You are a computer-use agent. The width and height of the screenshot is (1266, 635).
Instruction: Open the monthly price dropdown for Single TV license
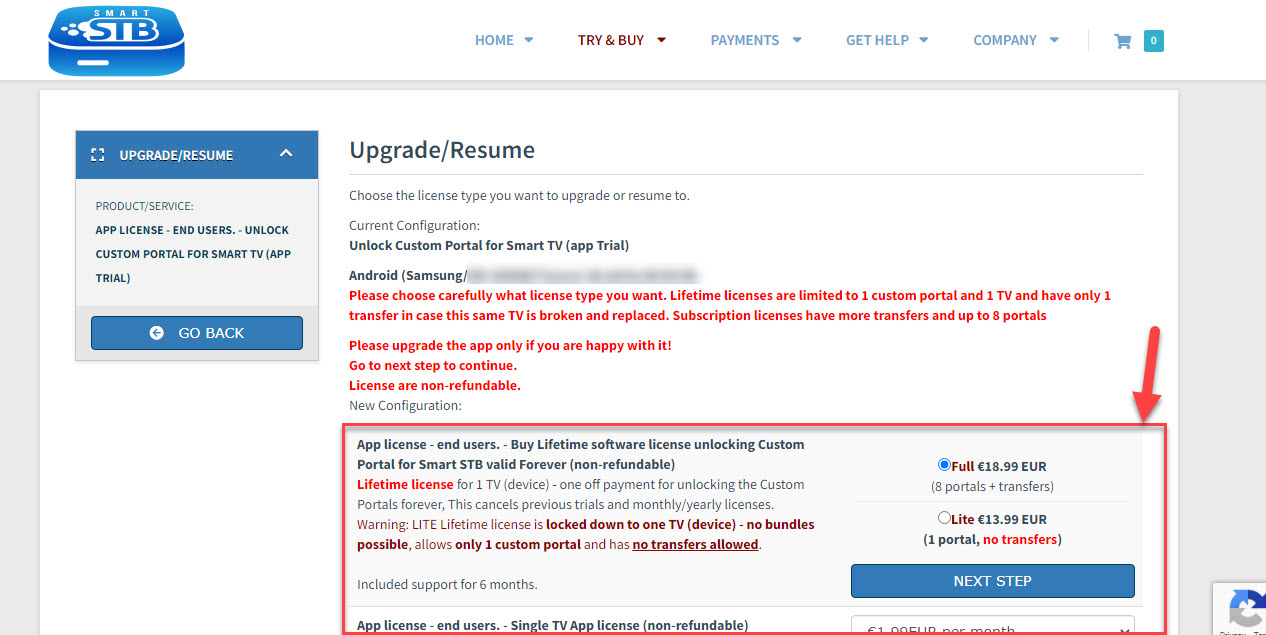click(992, 626)
